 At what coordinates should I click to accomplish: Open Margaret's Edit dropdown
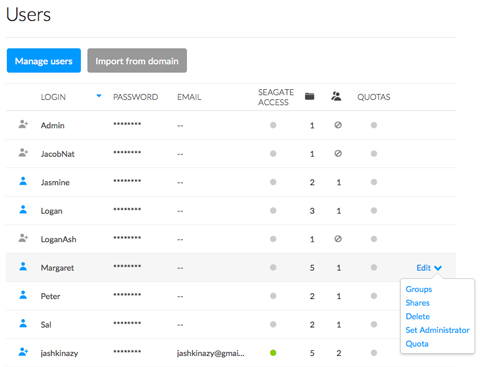[429, 268]
